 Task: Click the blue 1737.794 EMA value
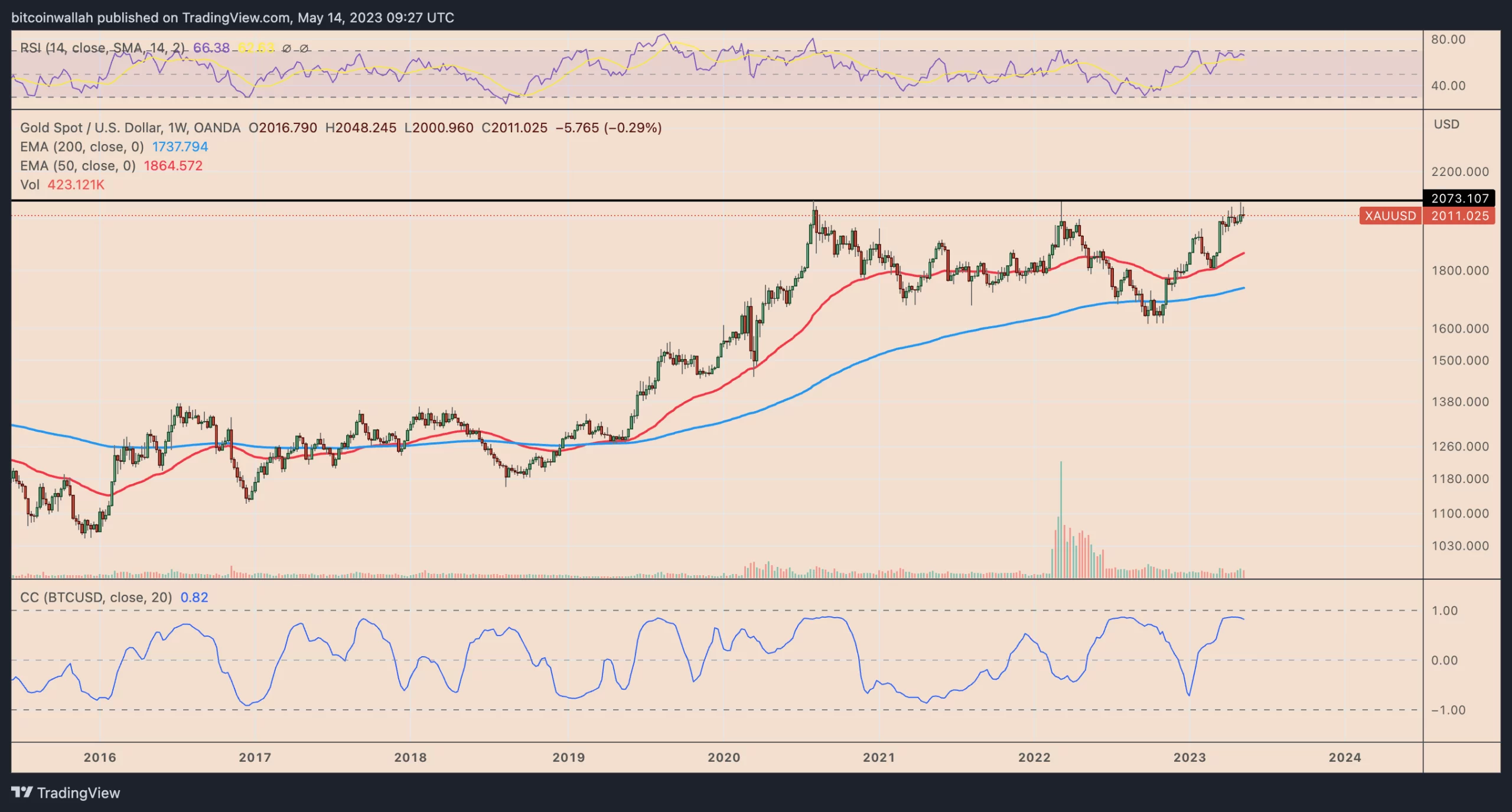click(x=180, y=146)
